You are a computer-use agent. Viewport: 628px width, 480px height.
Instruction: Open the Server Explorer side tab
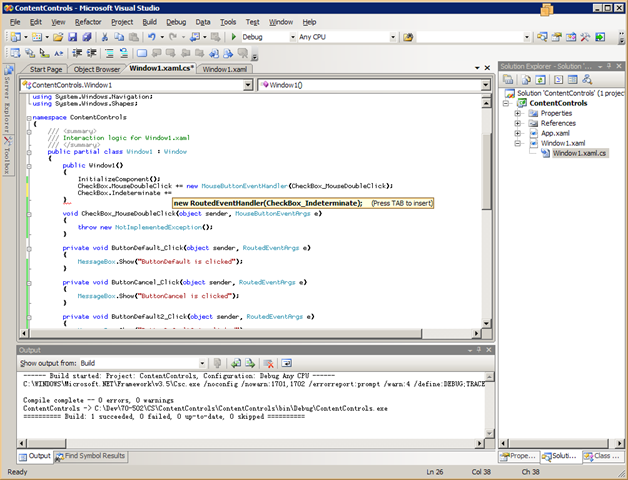(8, 98)
